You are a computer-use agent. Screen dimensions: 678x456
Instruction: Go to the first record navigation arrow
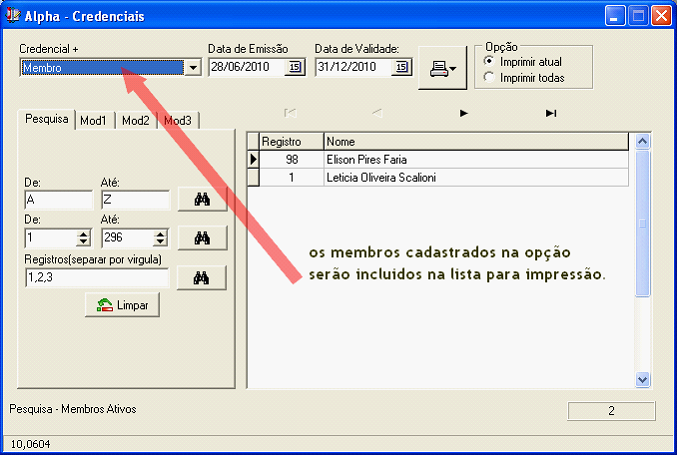(290, 113)
